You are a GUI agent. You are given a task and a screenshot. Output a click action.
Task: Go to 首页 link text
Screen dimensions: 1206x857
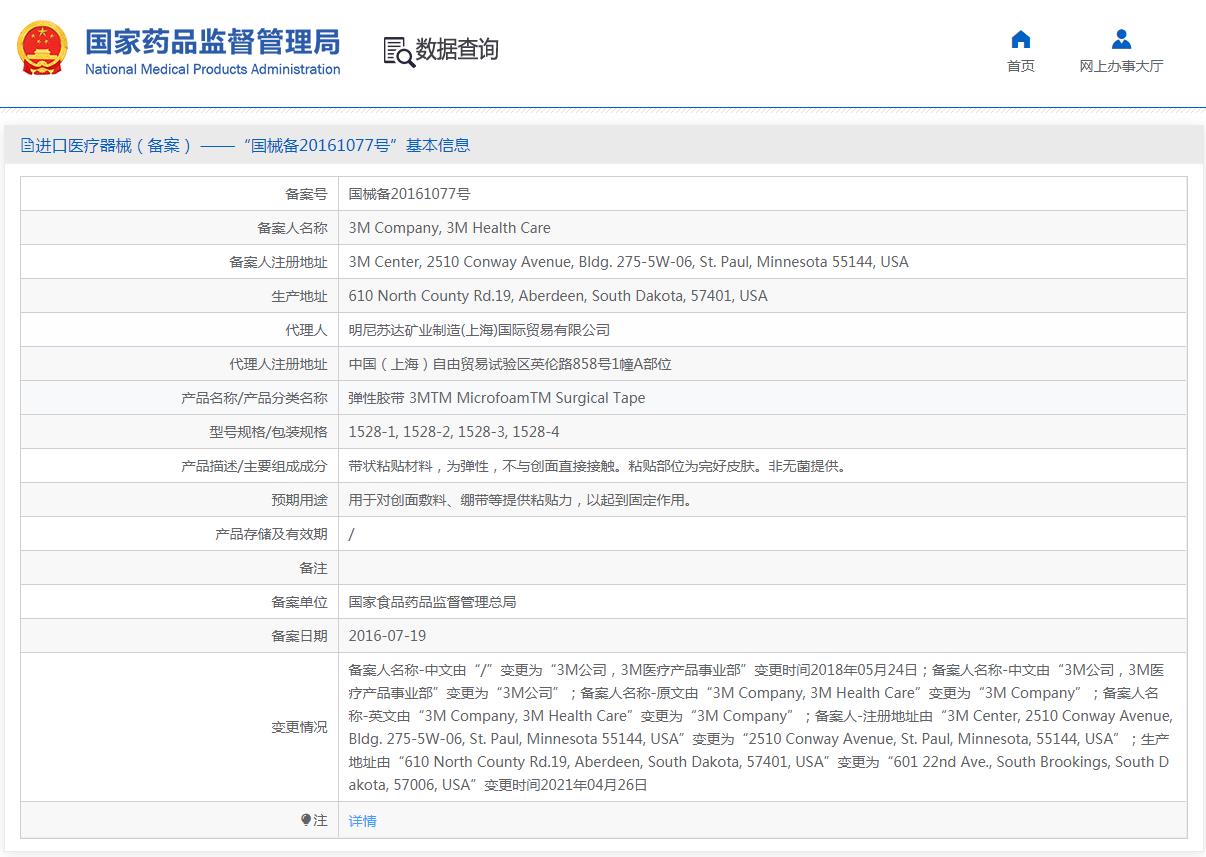coord(1021,66)
